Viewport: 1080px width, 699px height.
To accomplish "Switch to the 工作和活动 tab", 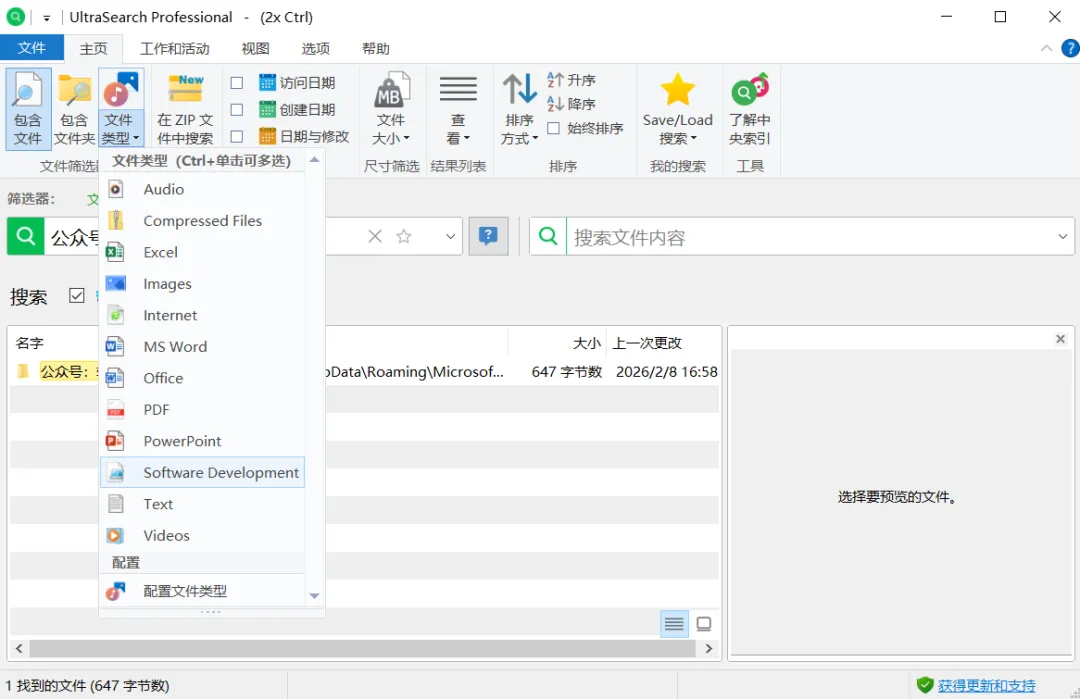I will (175, 48).
